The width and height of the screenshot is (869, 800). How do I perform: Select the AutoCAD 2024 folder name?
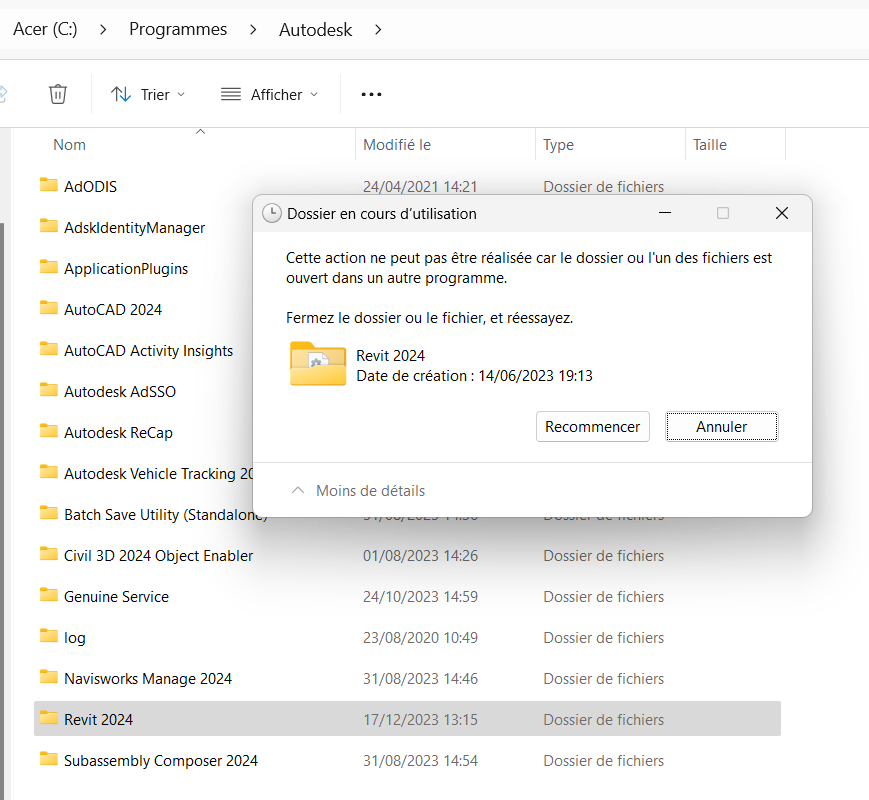click(113, 310)
